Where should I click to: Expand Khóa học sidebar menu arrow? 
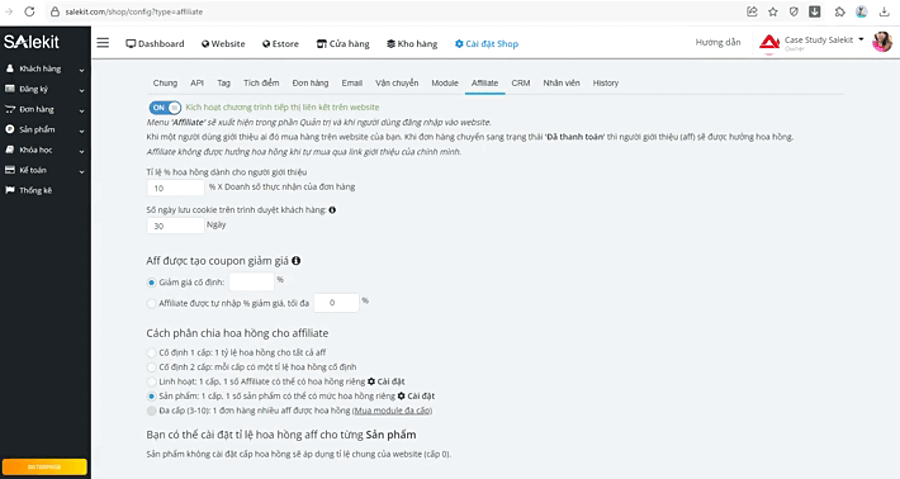pyautogui.click(x=82, y=151)
